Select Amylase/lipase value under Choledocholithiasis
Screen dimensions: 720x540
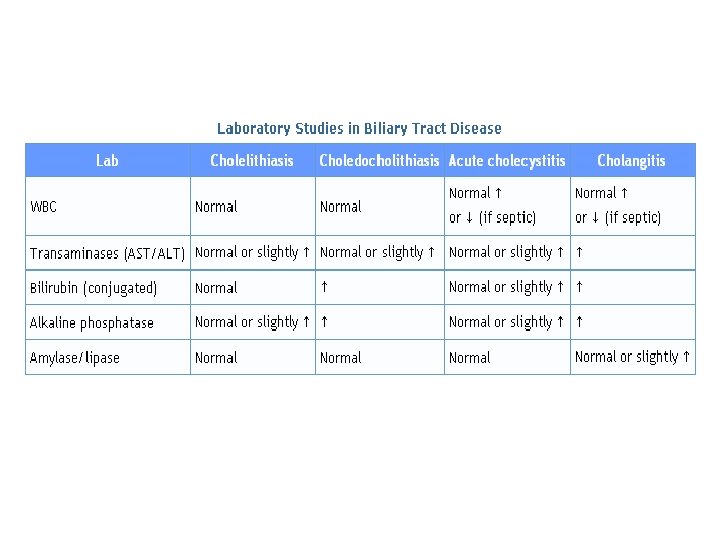click(x=341, y=358)
